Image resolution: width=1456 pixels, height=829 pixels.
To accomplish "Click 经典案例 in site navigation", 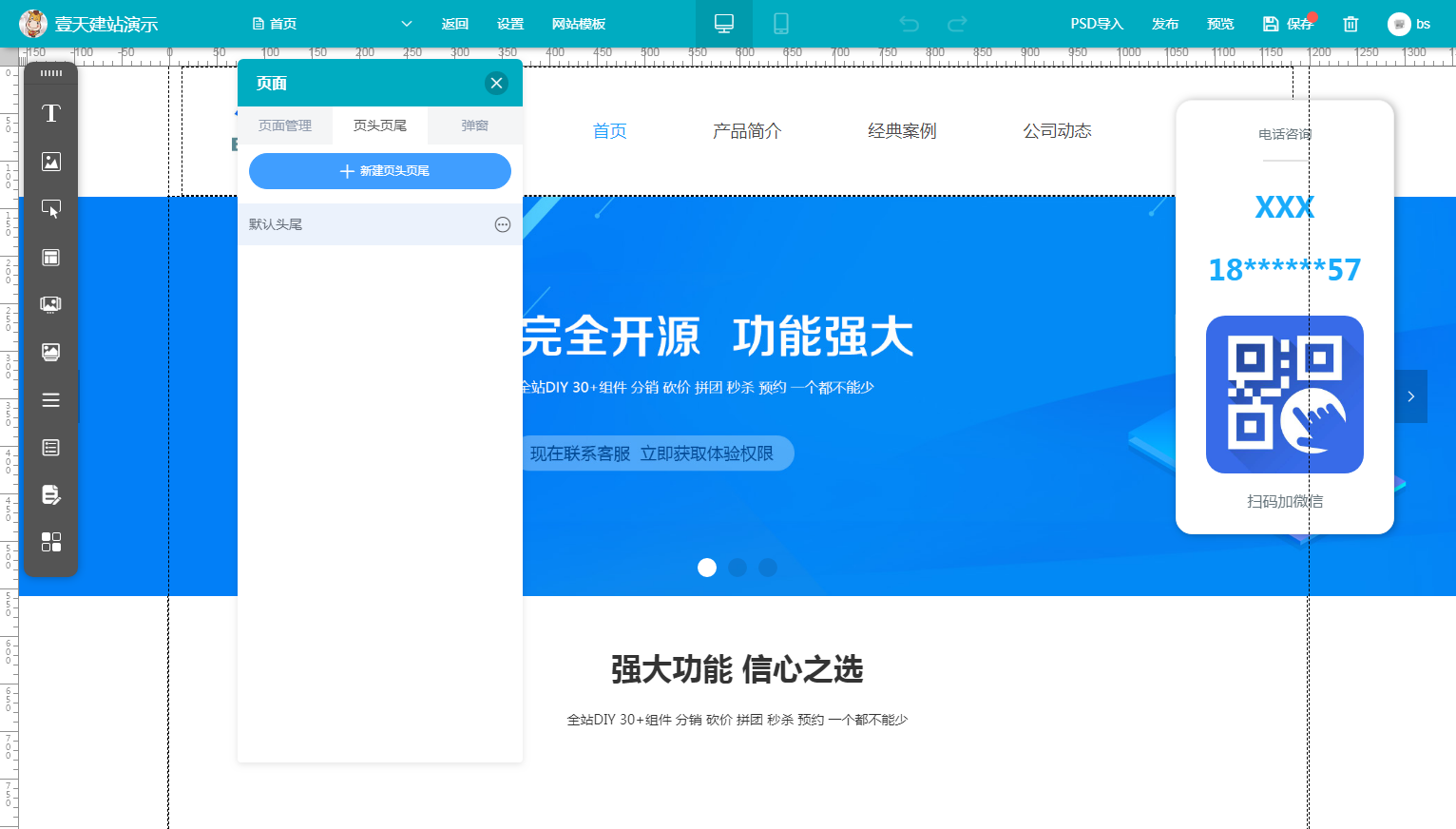I will pyautogui.click(x=902, y=131).
